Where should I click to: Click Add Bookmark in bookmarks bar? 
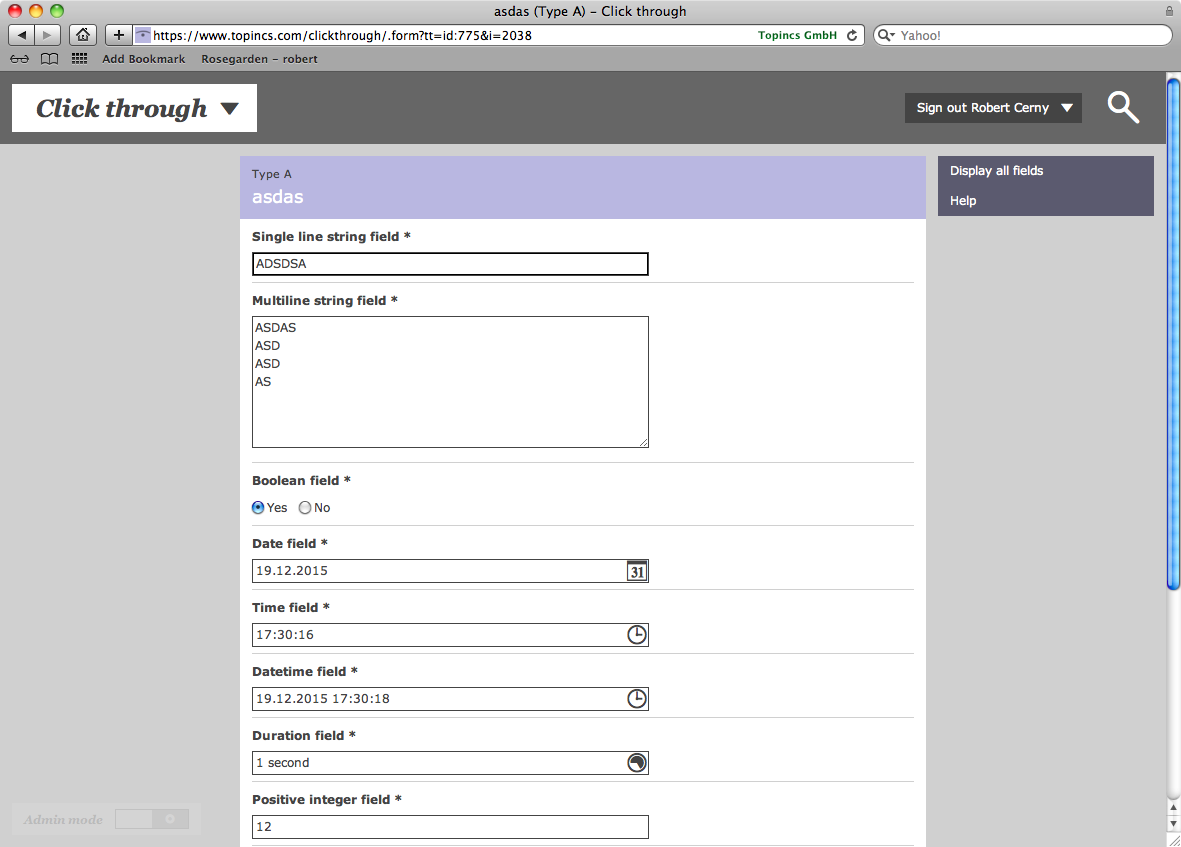tap(143, 59)
